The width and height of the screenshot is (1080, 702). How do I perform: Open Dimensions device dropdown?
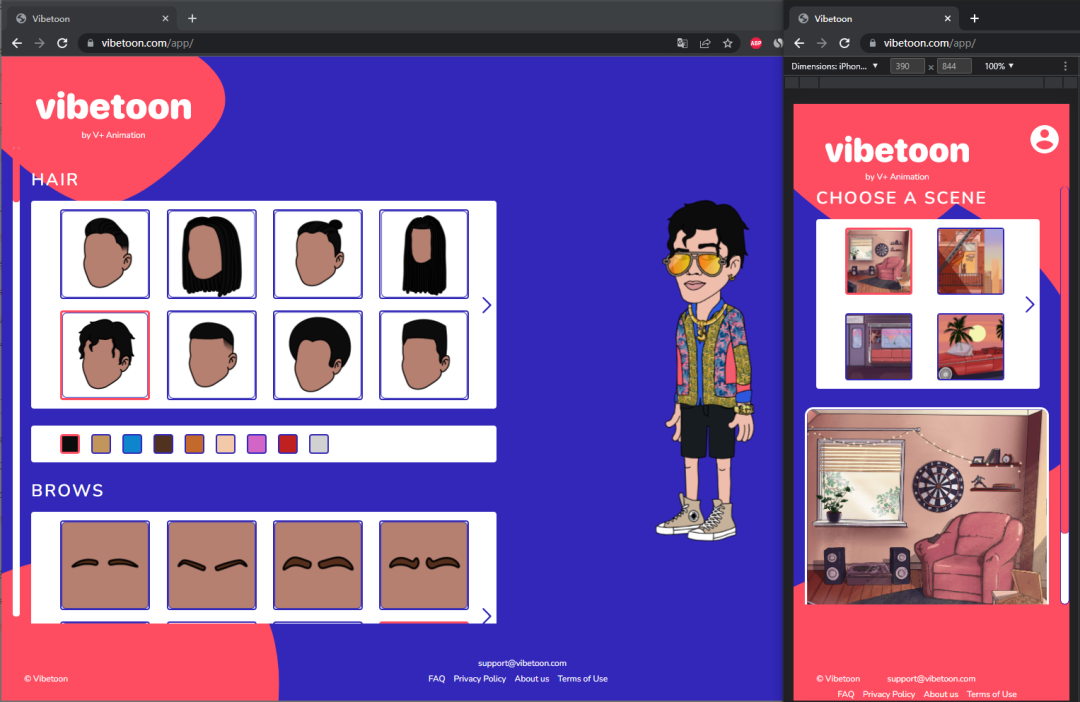(x=835, y=66)
